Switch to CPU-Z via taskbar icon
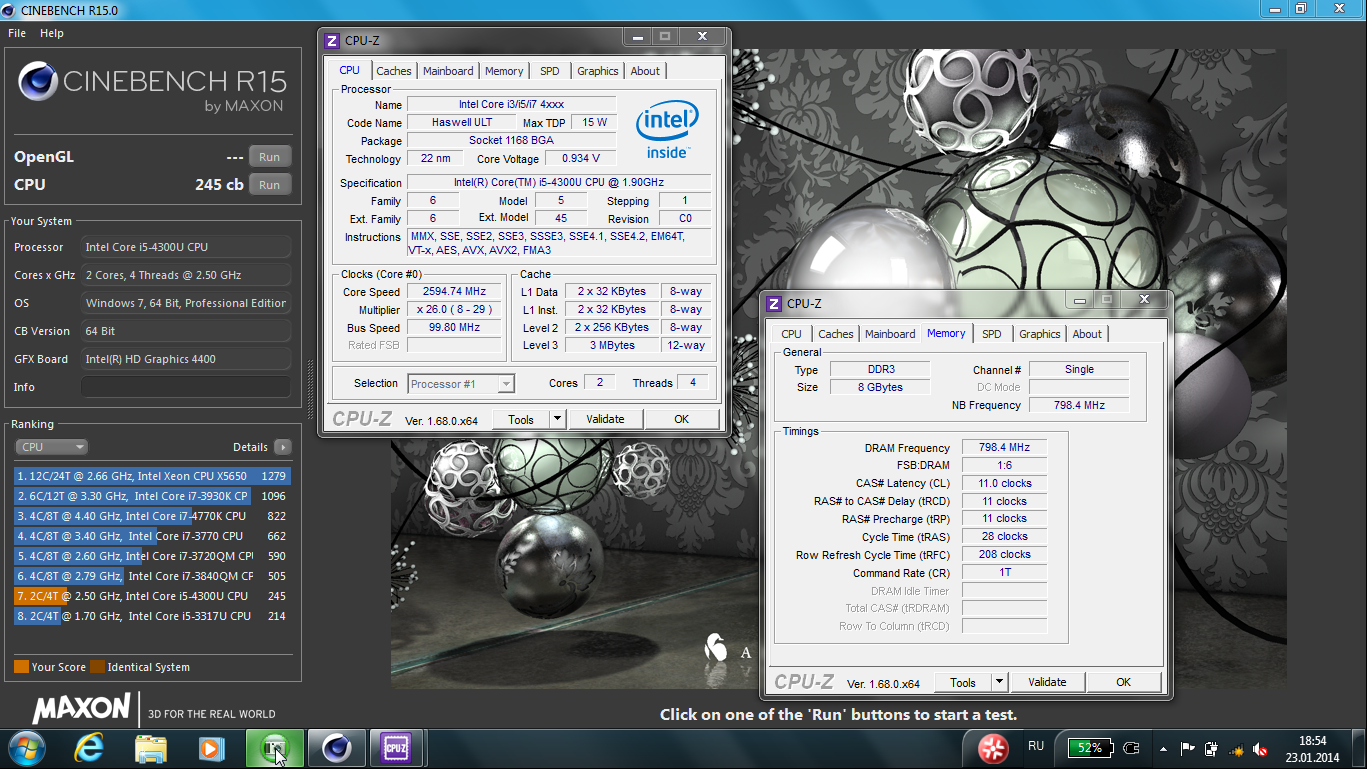The image size is (1367, 769). tap(397, 748)
